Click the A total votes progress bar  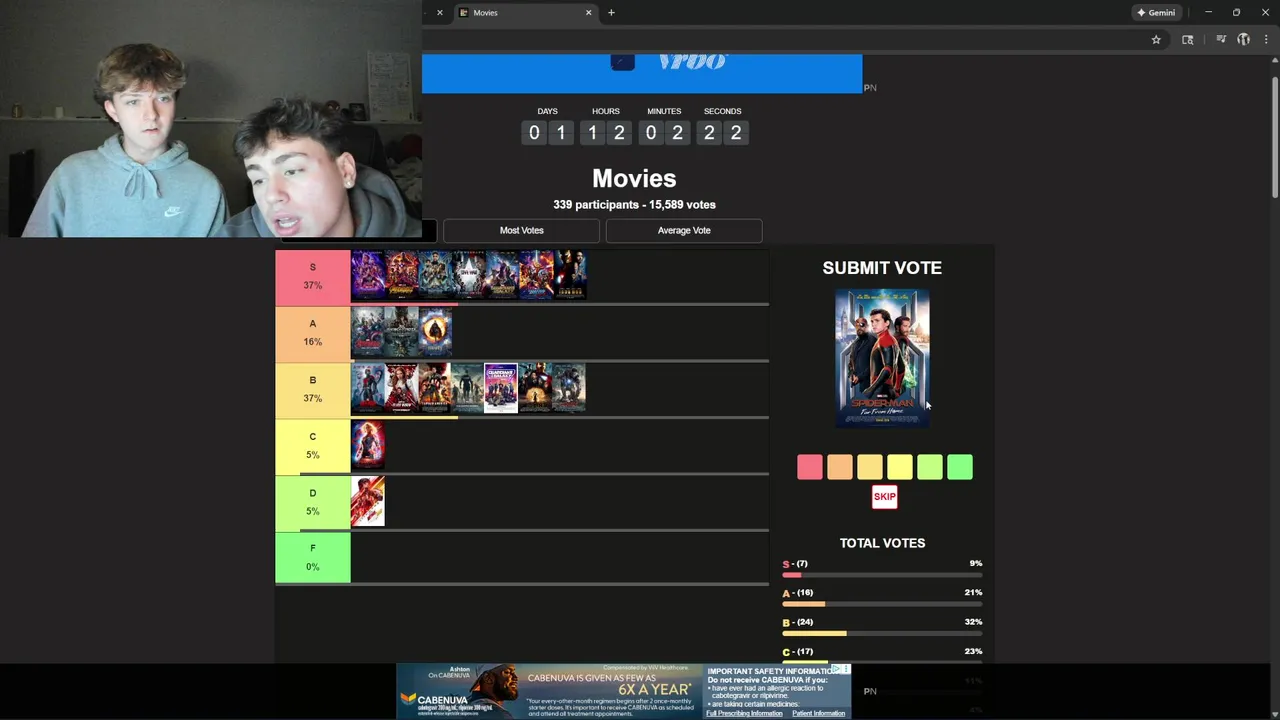(882, 604)
